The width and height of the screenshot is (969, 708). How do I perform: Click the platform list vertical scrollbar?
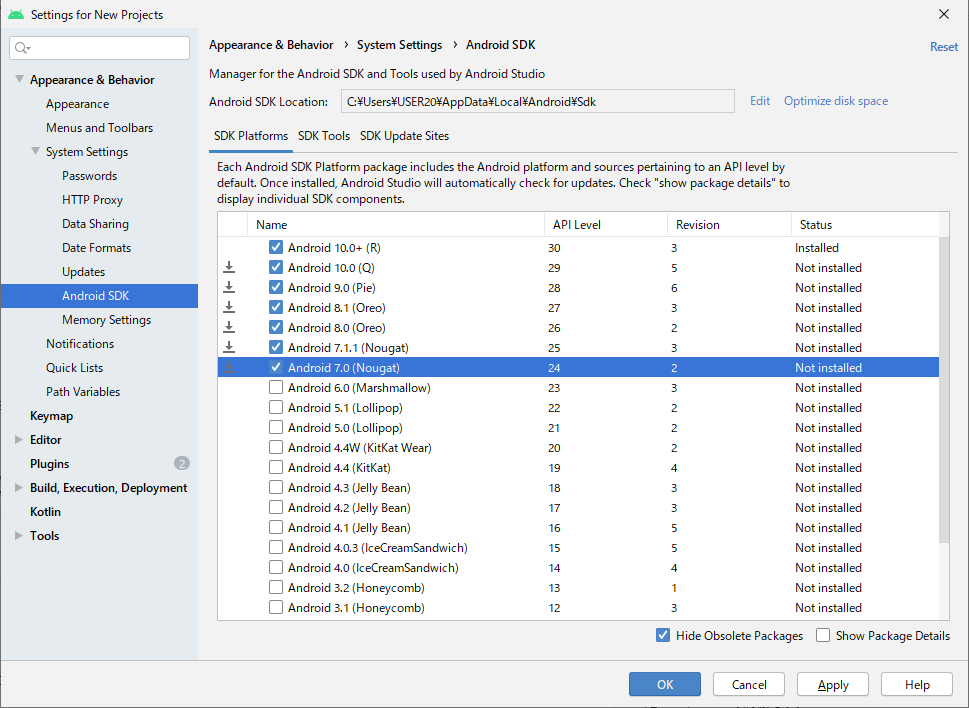point(944,389)
